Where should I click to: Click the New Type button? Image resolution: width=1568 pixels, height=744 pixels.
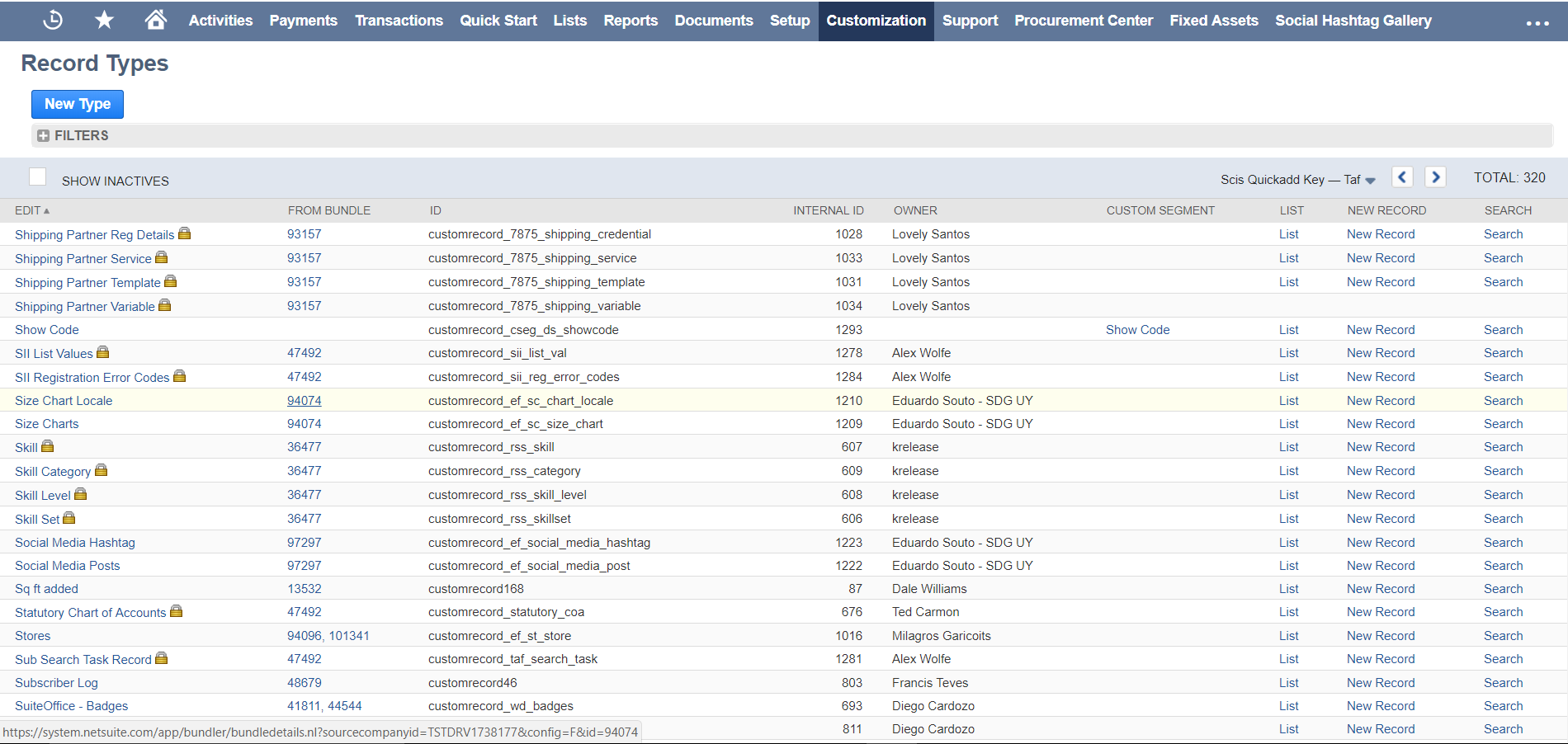(x=77, y=104)
